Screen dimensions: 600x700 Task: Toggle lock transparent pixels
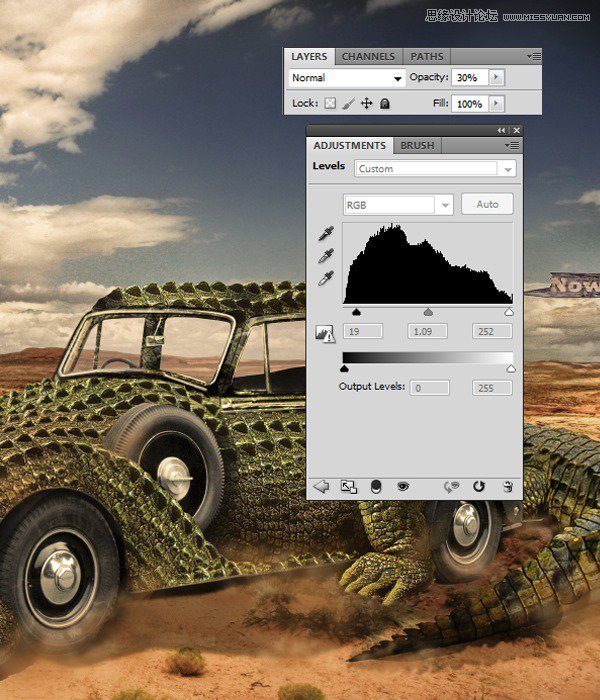[x=330, y=104]
